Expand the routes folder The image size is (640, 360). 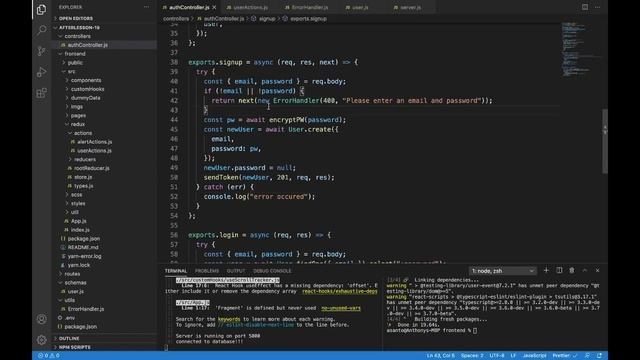[72, 274]
